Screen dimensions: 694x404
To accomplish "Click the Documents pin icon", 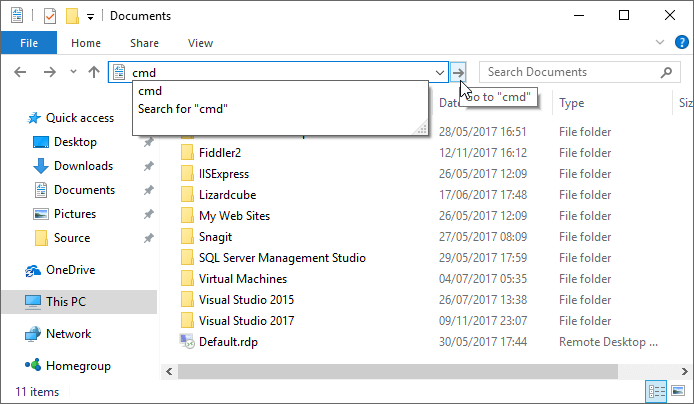I will click(148, 190).
